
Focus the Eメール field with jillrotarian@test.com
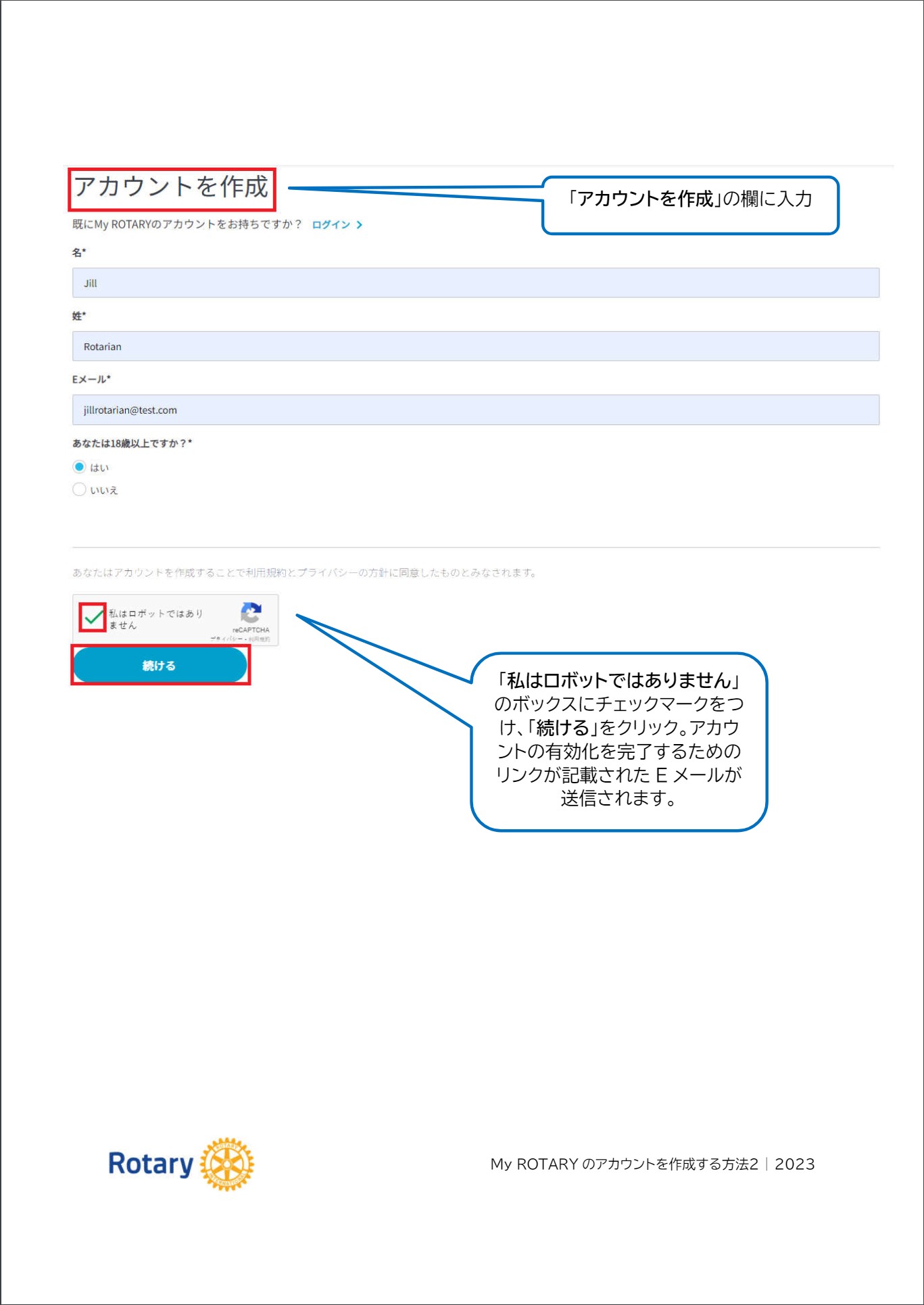coord(475,410)
